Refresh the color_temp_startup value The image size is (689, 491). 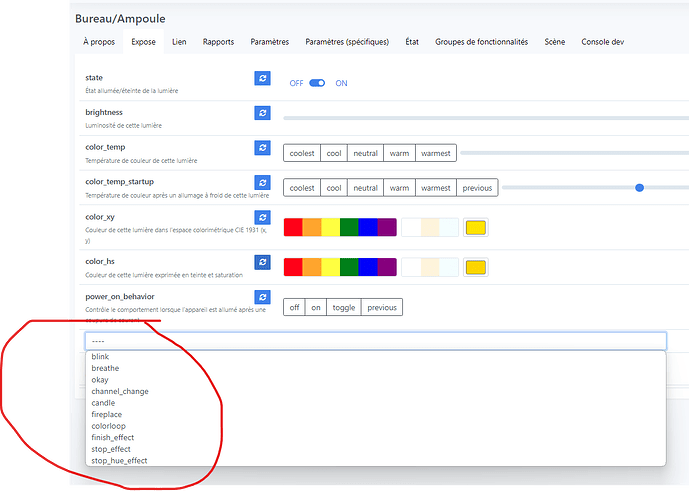[x=262, y=182]
